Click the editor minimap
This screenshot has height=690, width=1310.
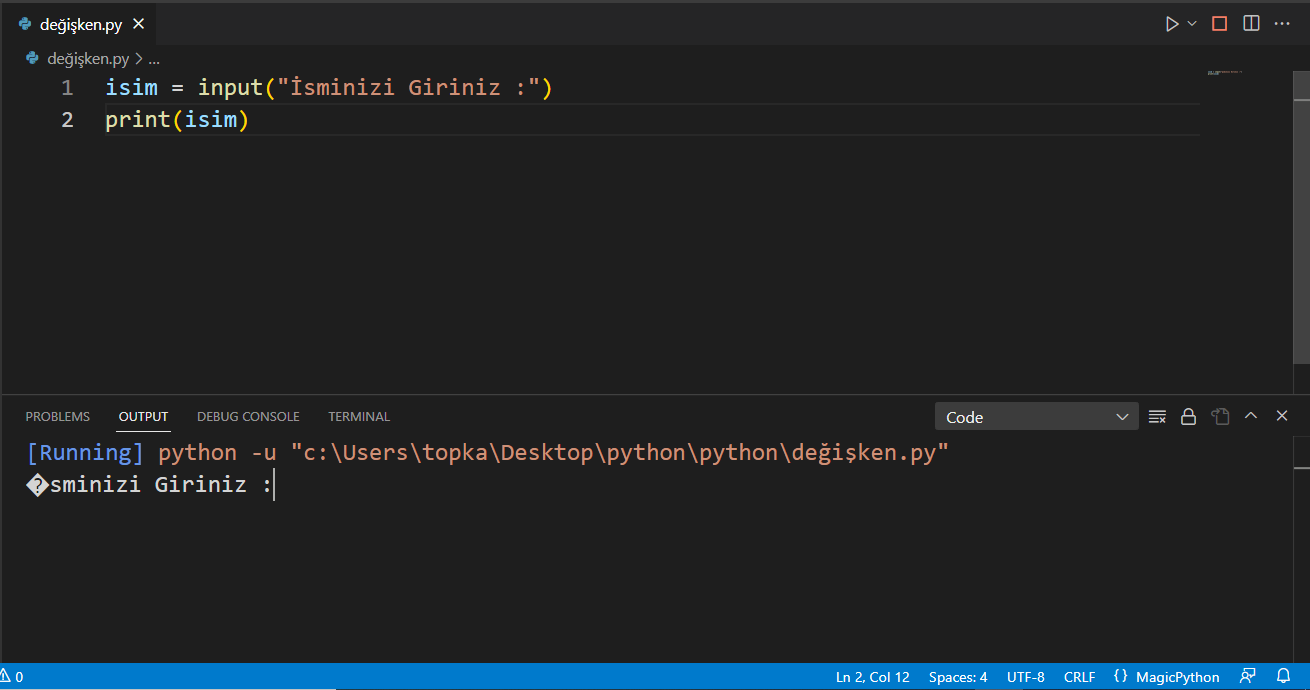click(1225, 73)
